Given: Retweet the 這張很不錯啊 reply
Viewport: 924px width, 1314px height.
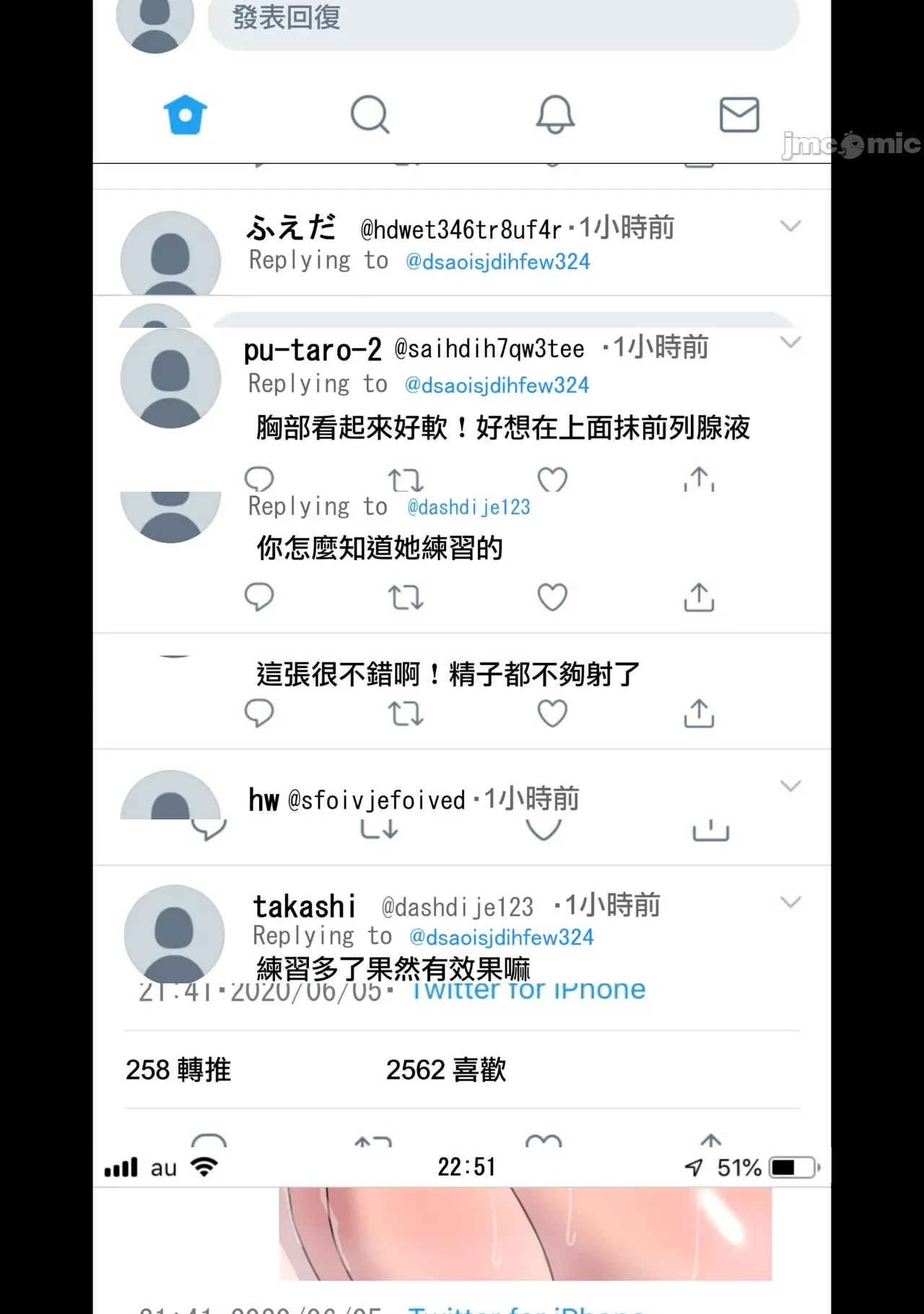Looking at the screenshot, I should (406, 714).
